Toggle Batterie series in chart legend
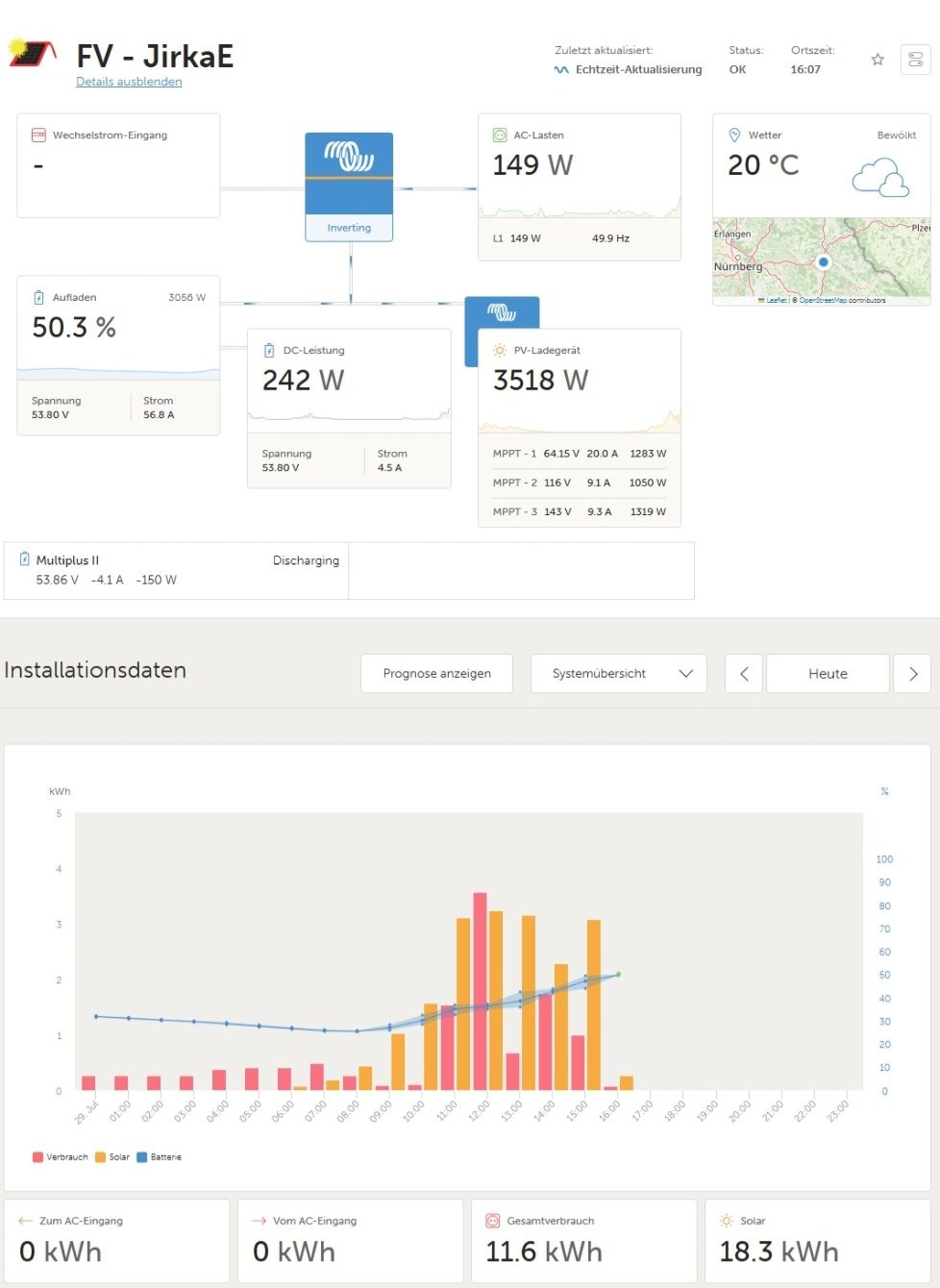Image resolution: width=940 pixels, height=1288 pixels. pos(159,1157)
